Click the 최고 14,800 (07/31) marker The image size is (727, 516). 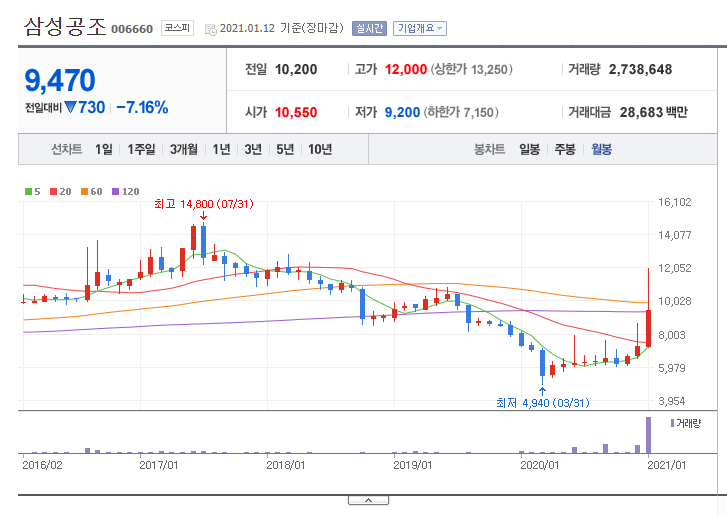(204, 204)
